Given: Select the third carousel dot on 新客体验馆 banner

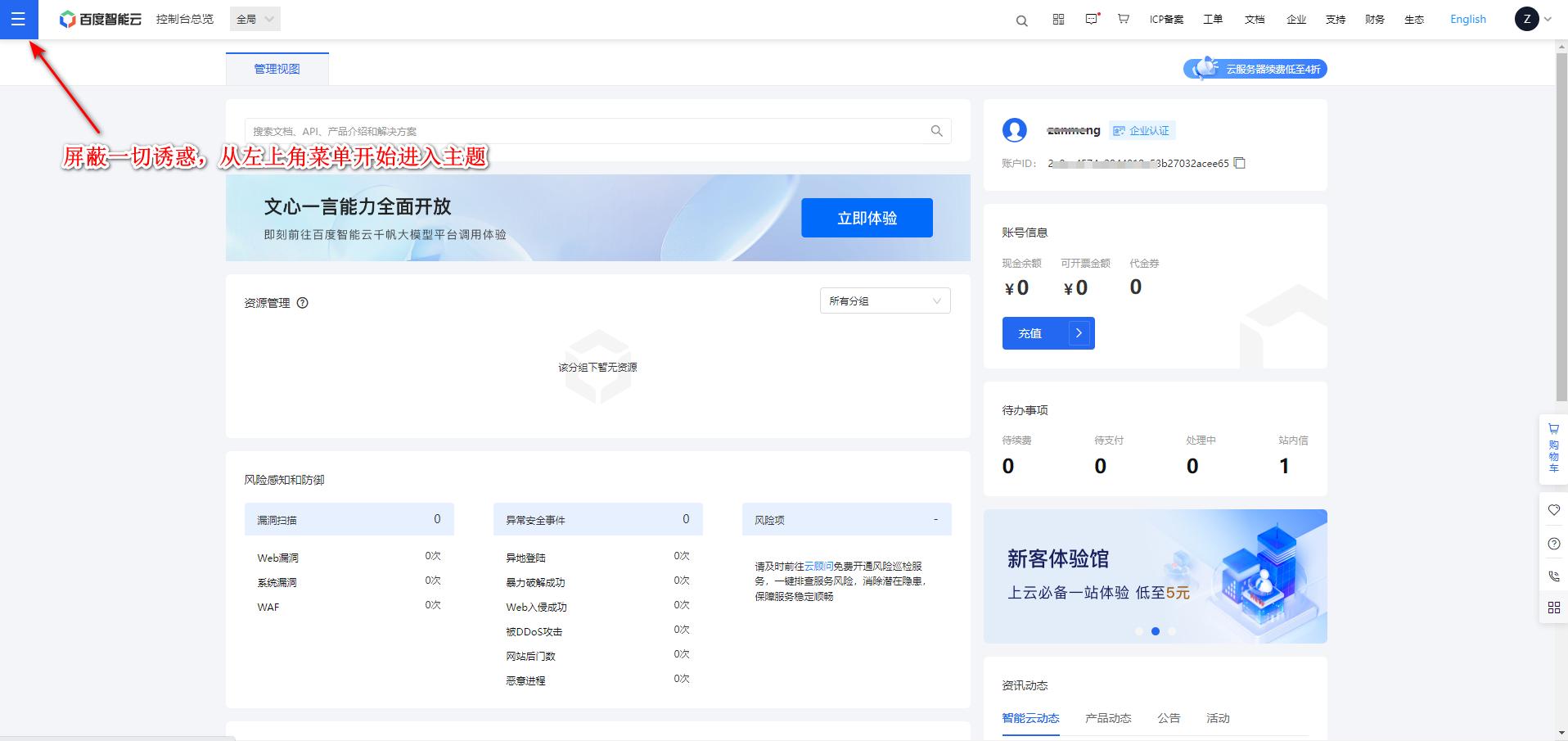Looking at the screenshot, I should (1172, 631).
